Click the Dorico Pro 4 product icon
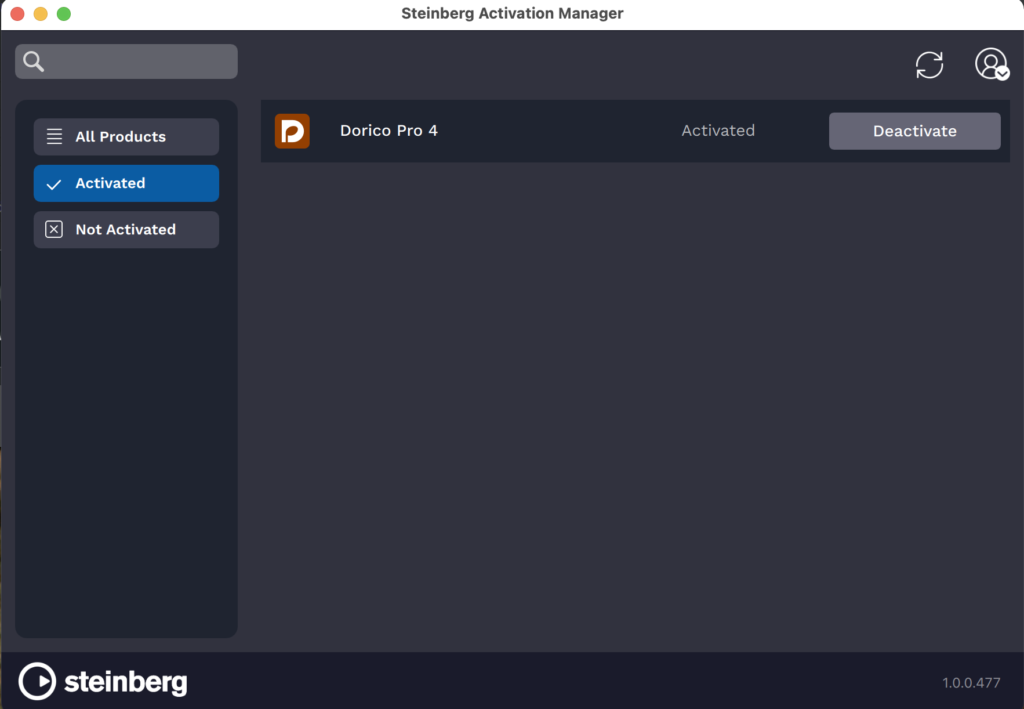The image size is (1024, 709). tap(292, 131)
